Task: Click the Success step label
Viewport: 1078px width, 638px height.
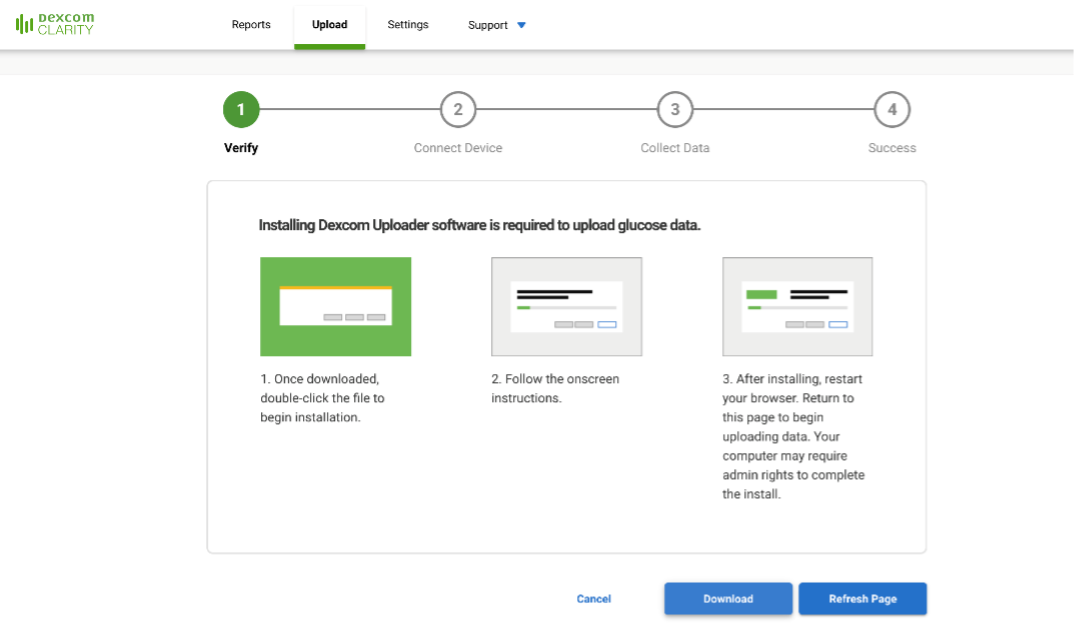Action: click(892, 148)
